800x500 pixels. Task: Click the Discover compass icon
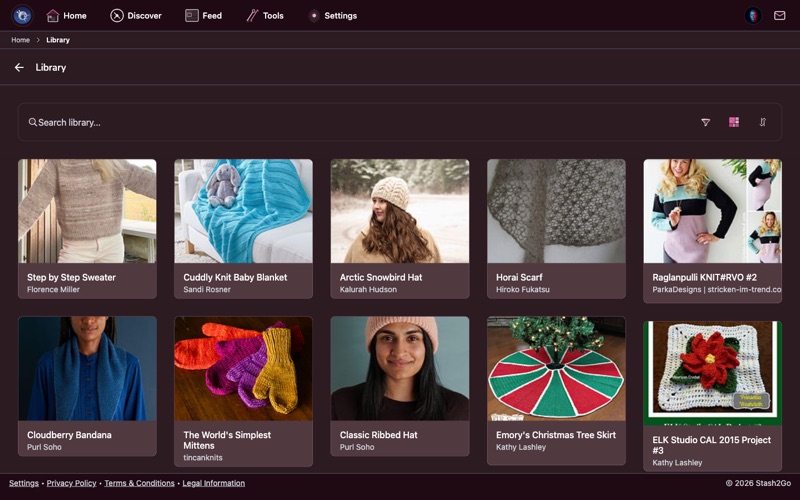pos(117,16)
